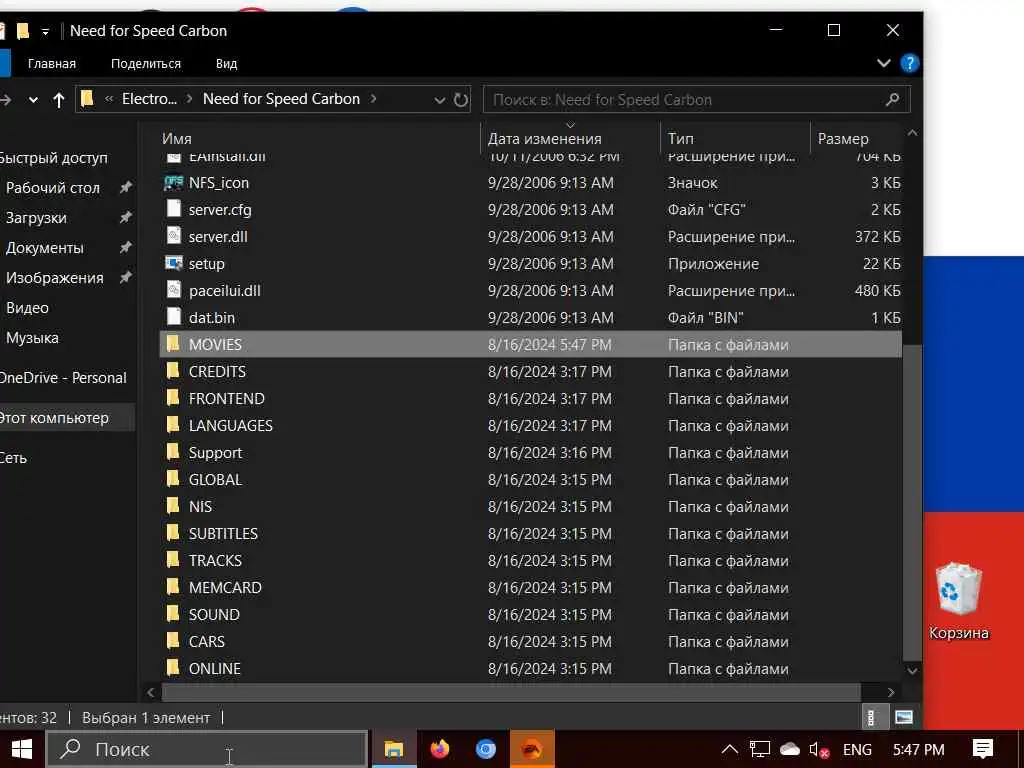Click the FRONTEND folder icon
The height and width of the screenshot is (768, 1024).
173,398
